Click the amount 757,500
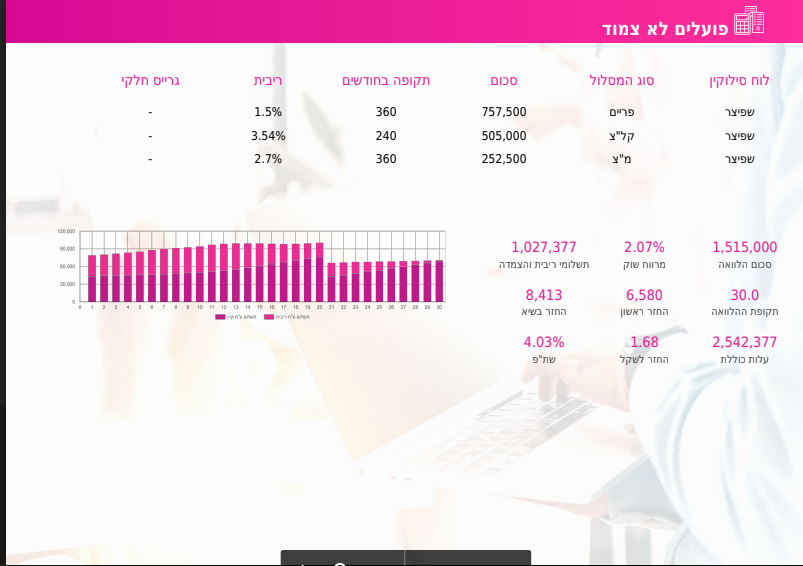 tap(504, 112)
